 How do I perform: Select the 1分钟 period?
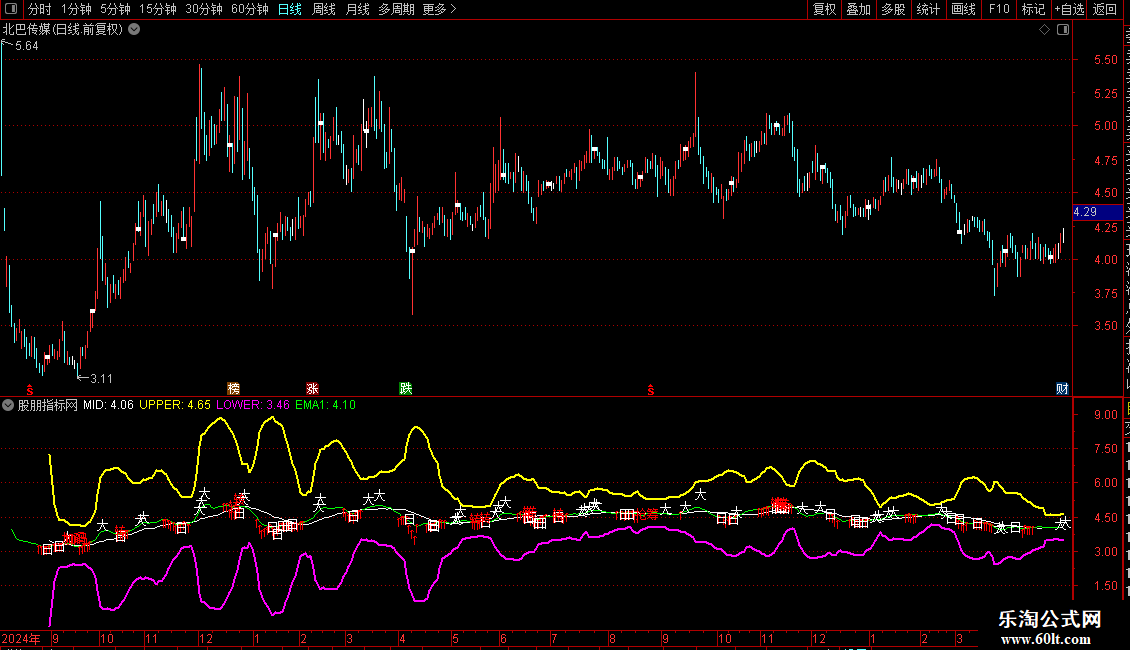pos(76,9)
